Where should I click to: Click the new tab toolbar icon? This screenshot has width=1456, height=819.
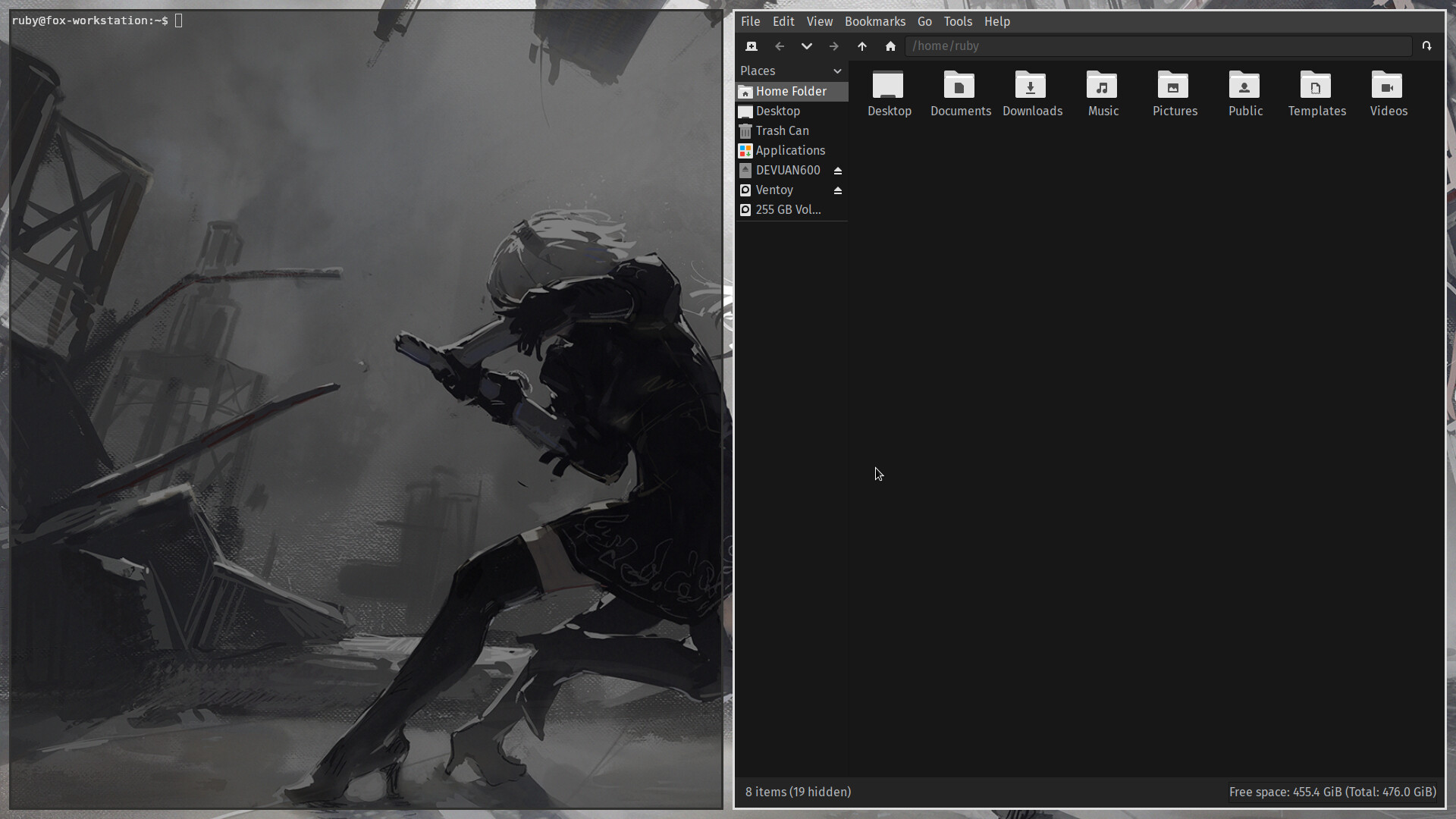[752, 46]
